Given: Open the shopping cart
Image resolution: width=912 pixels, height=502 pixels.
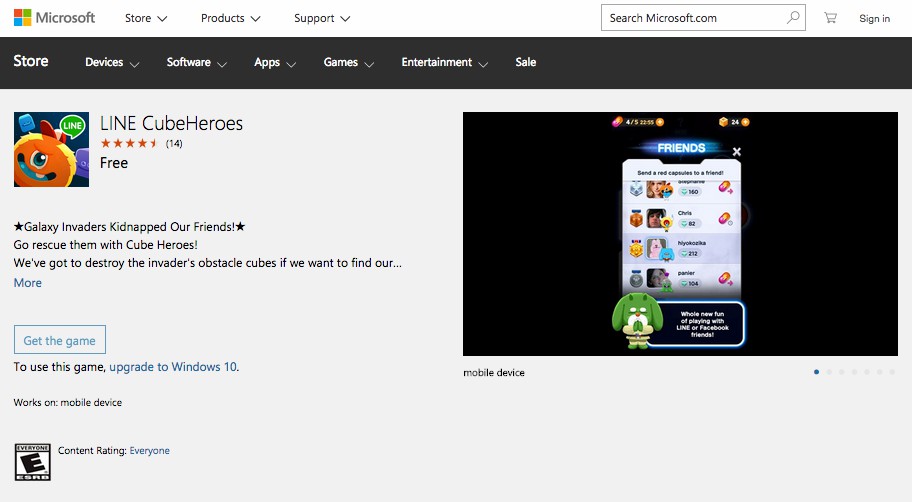Looking at the screenshot, I should (830, 18).
